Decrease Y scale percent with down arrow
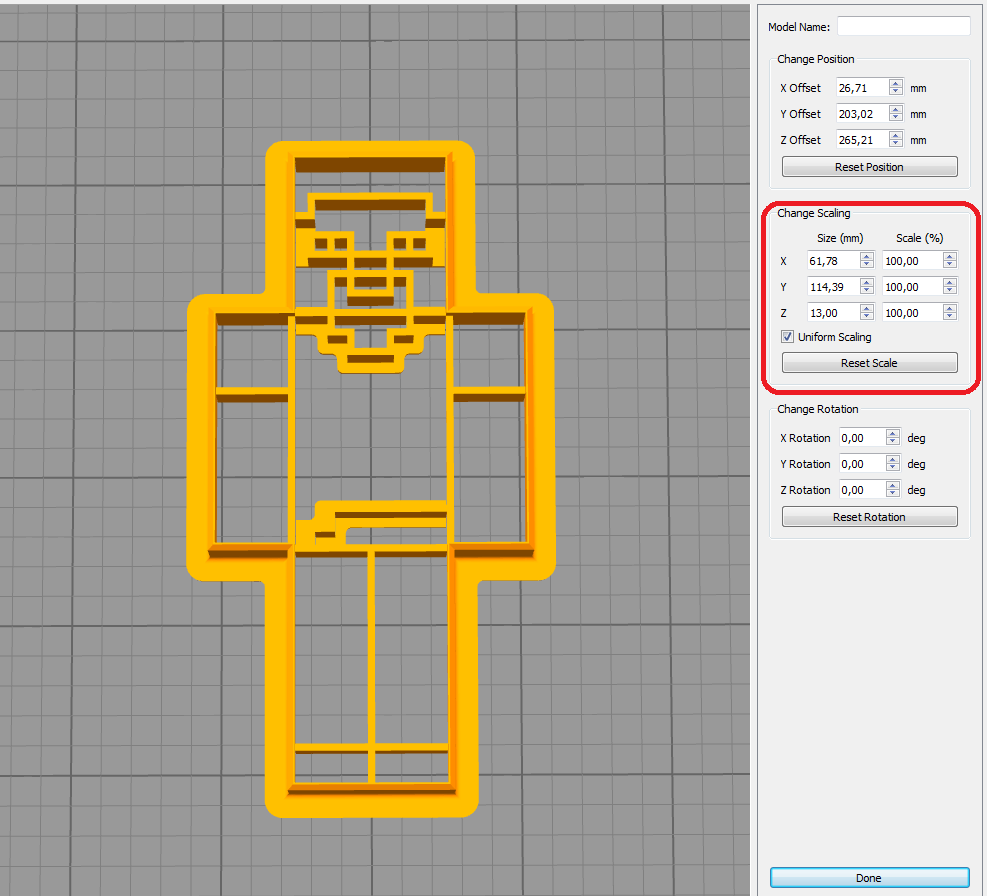 click(950, 291)
